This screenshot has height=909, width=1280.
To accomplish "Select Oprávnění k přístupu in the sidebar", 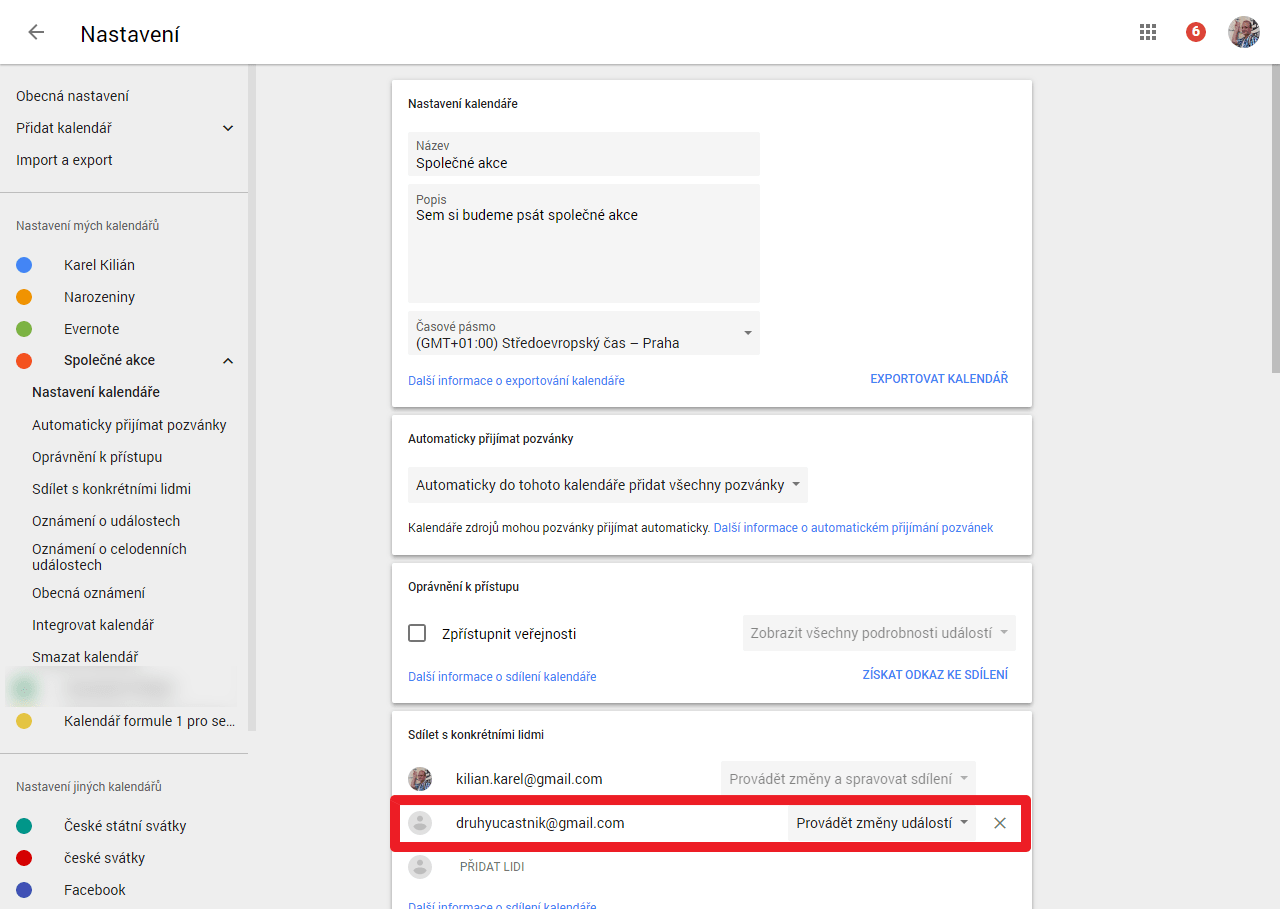I will [x=97, y=457].
